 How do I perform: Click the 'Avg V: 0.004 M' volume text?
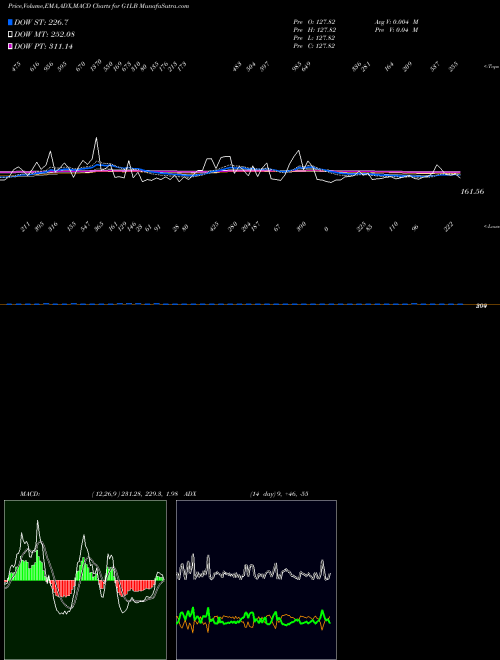coord(396,22)
